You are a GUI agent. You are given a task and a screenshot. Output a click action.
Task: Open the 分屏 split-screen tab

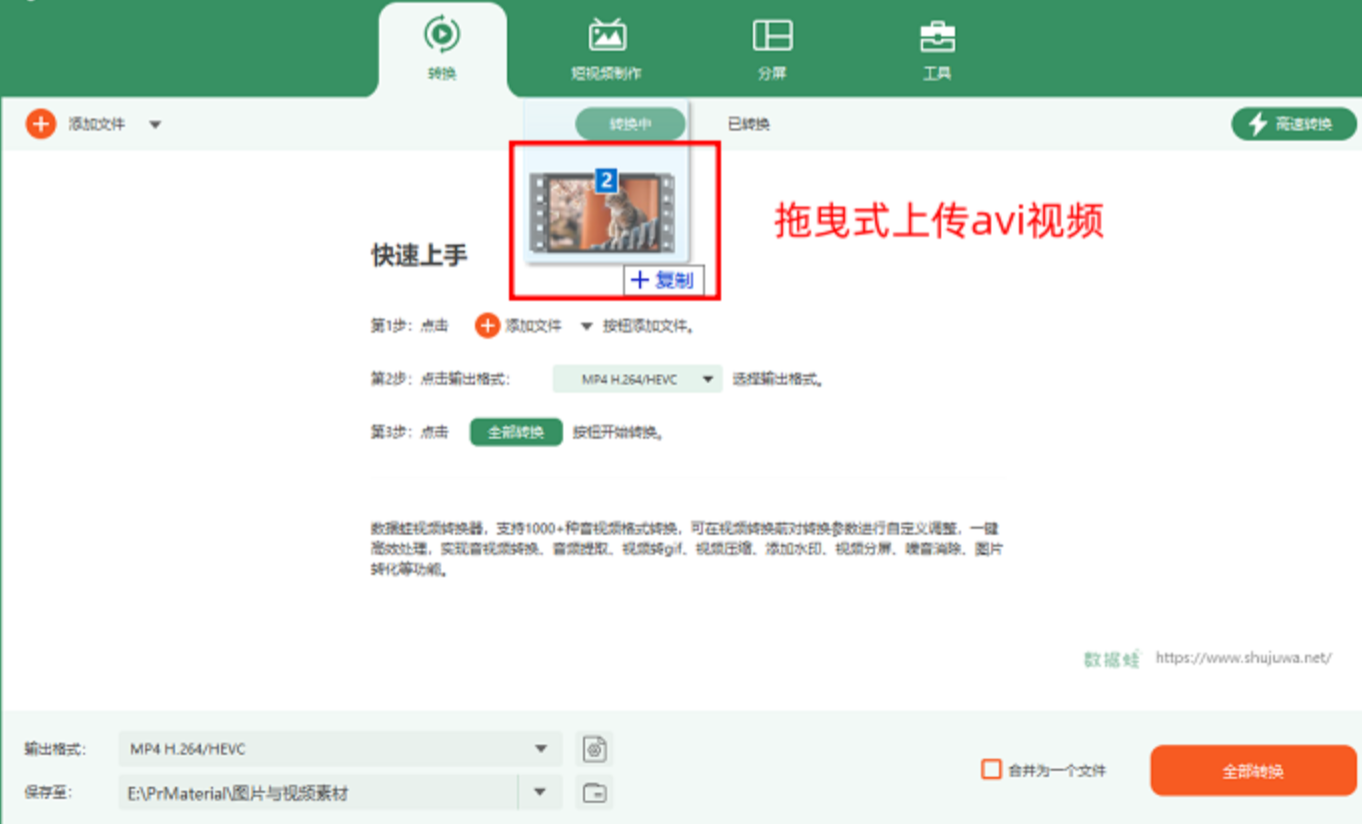(772, 48)
